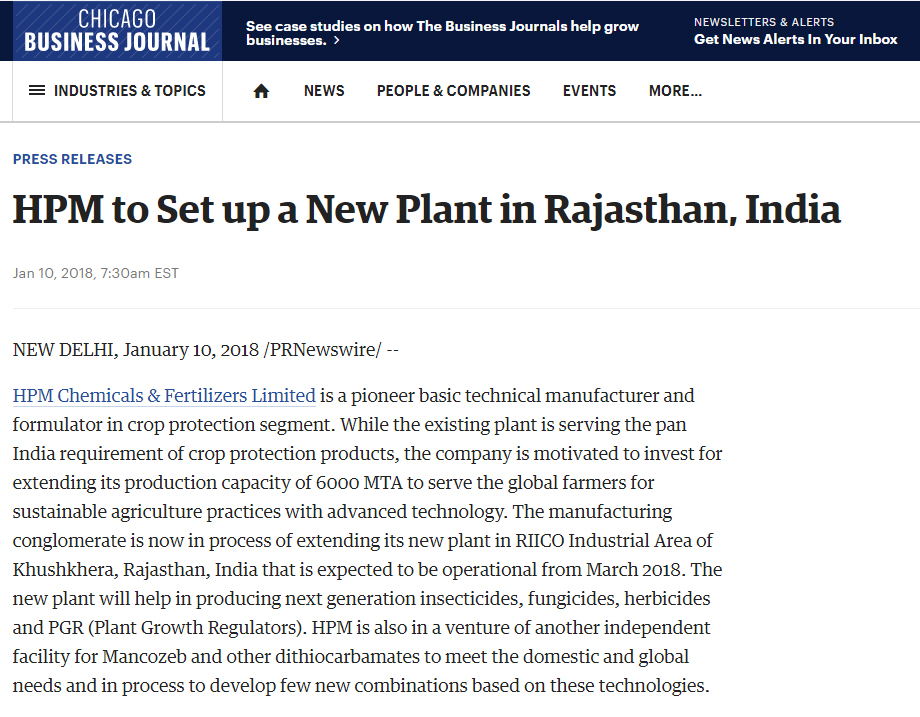The height and width of the screenshot is (717, 920).
Task: Click 'Get News Alerts In Your Inbox'
Action: pyautogui.click(x=796, y=39)
